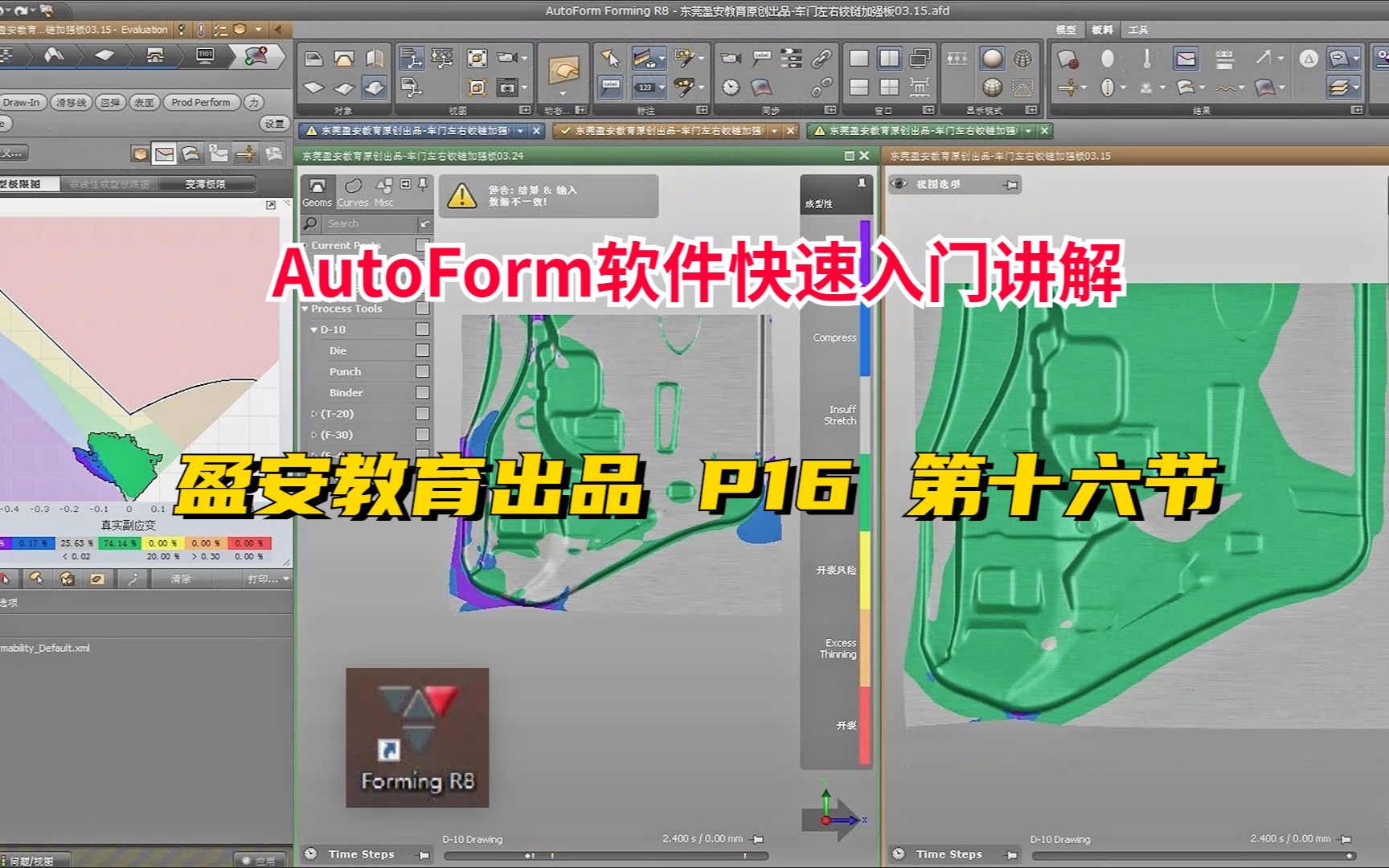The width and height of the screenshot is (1389, 868).
Task: Toggle the Die checkbox
Action: coord(423,350)
